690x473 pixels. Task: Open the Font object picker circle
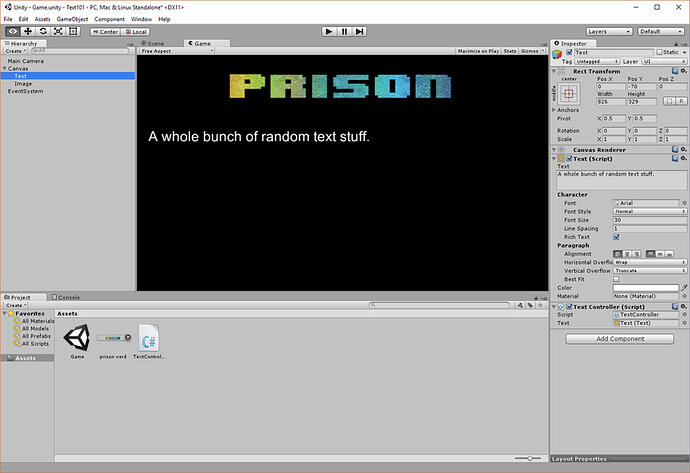pos(684,203)
